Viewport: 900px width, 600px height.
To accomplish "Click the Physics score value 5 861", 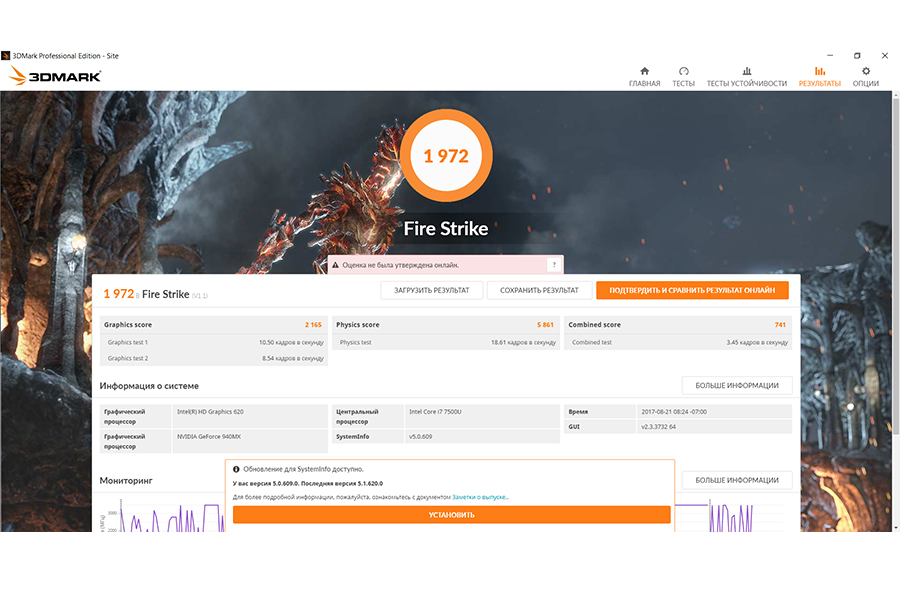I will (x=545, y=325).
